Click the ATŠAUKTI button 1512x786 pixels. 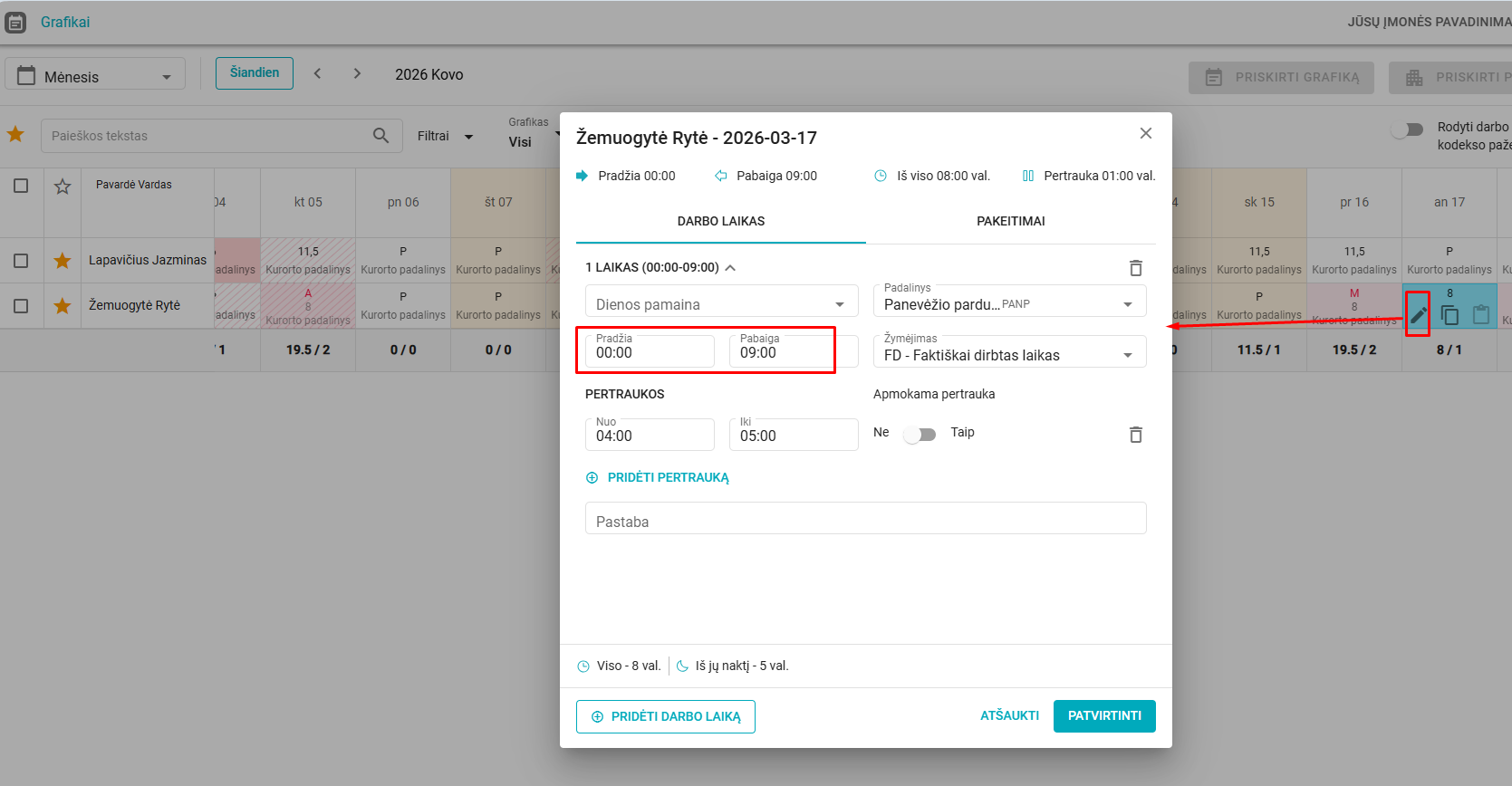coord(1009,716)
